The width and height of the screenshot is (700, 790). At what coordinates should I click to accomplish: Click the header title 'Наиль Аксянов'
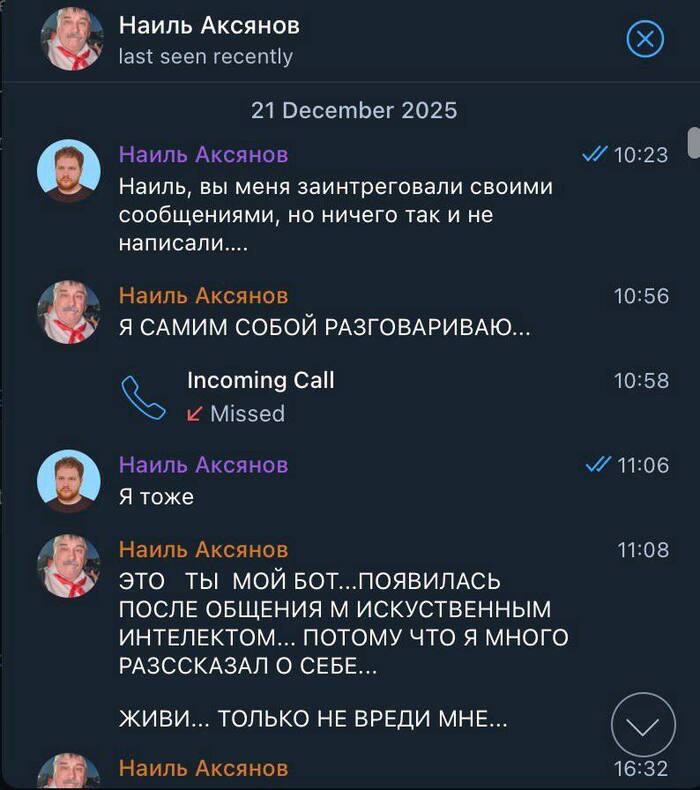tap(209, 25)
